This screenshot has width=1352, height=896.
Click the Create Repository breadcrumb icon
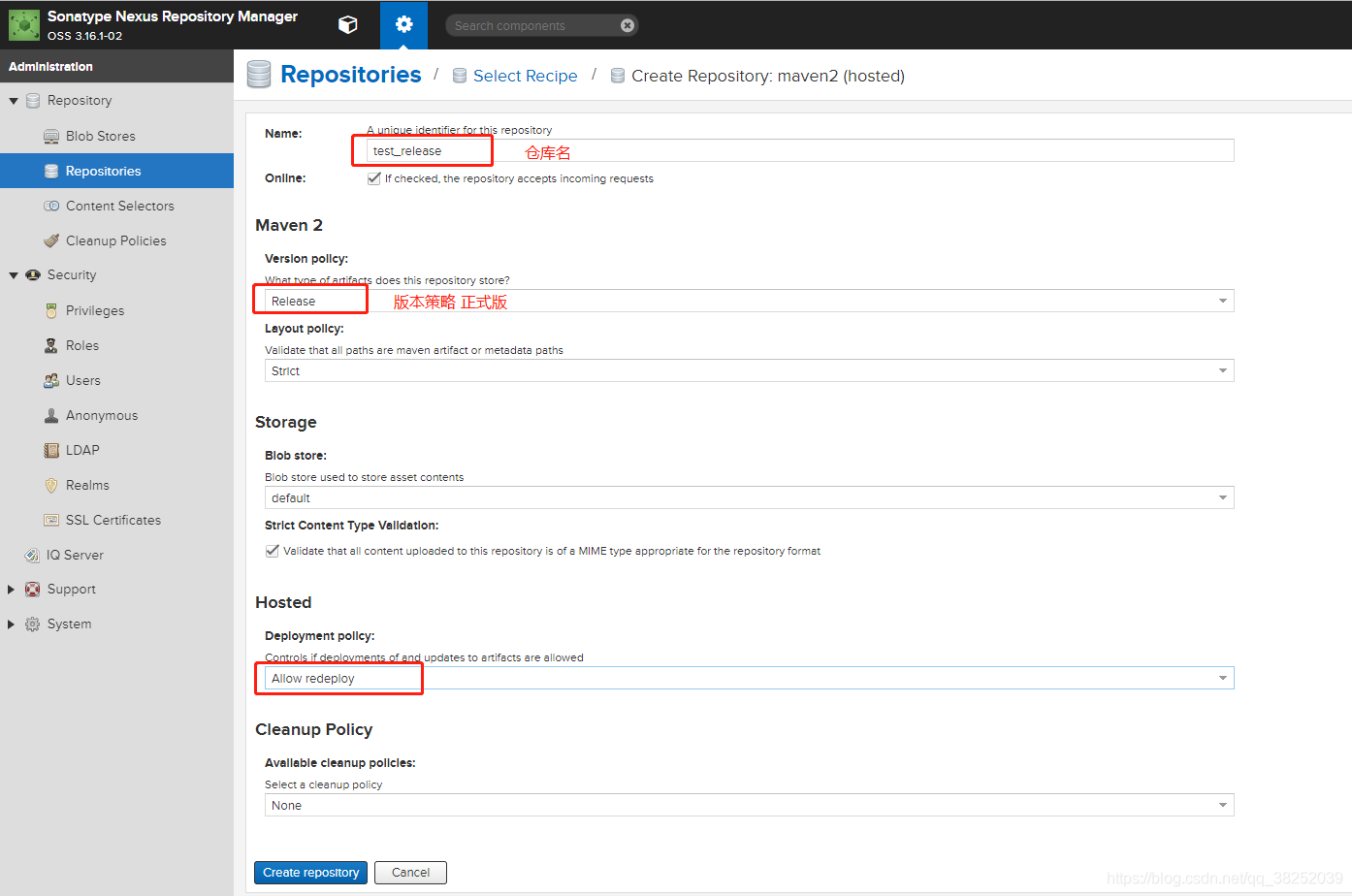[618, 76]
